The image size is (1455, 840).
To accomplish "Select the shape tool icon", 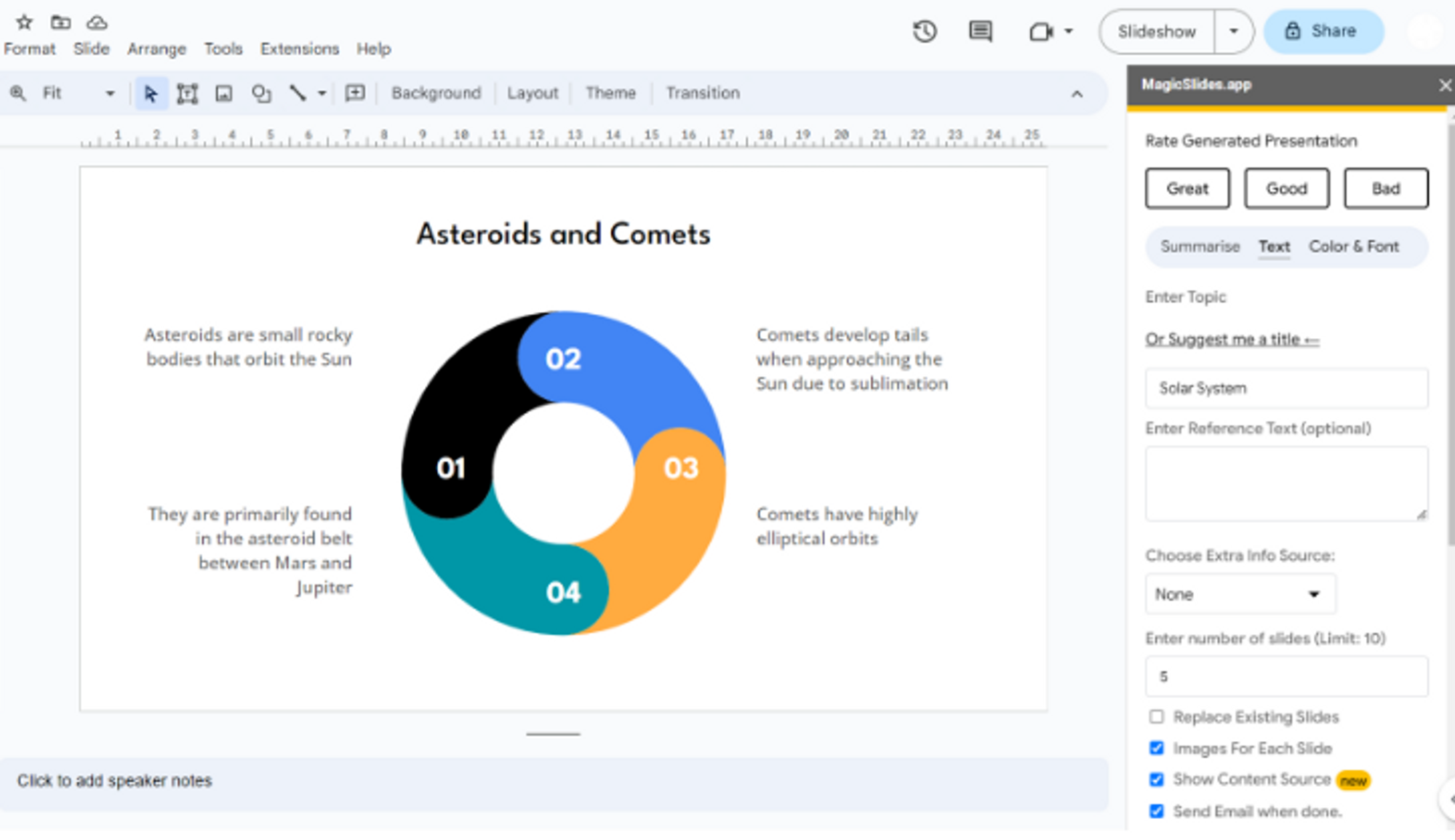I will (261, 93).
